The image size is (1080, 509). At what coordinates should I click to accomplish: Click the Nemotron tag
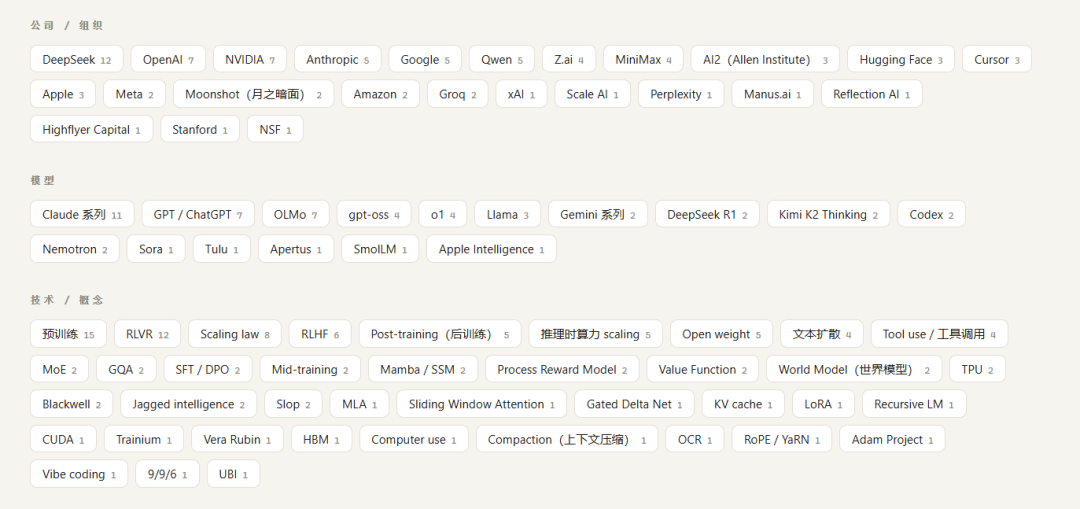(74, 249)
